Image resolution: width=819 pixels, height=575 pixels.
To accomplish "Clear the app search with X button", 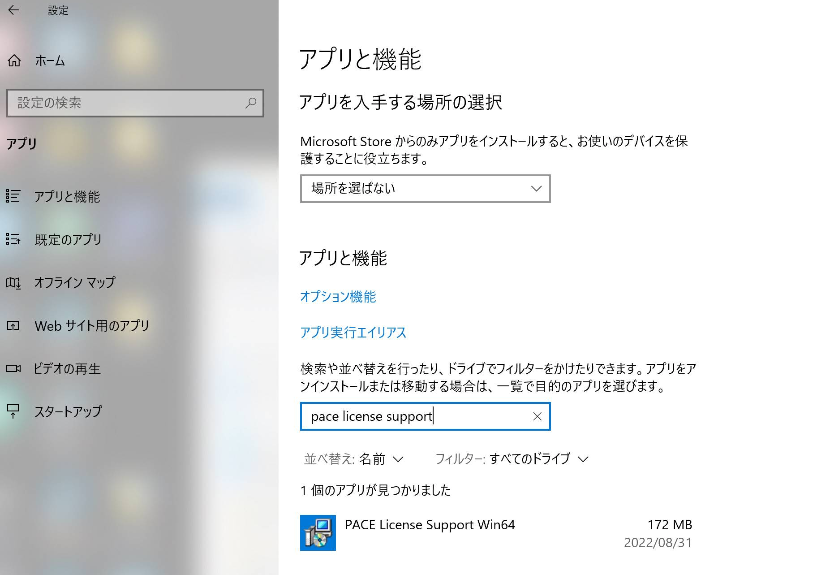I will coord(537,416).
